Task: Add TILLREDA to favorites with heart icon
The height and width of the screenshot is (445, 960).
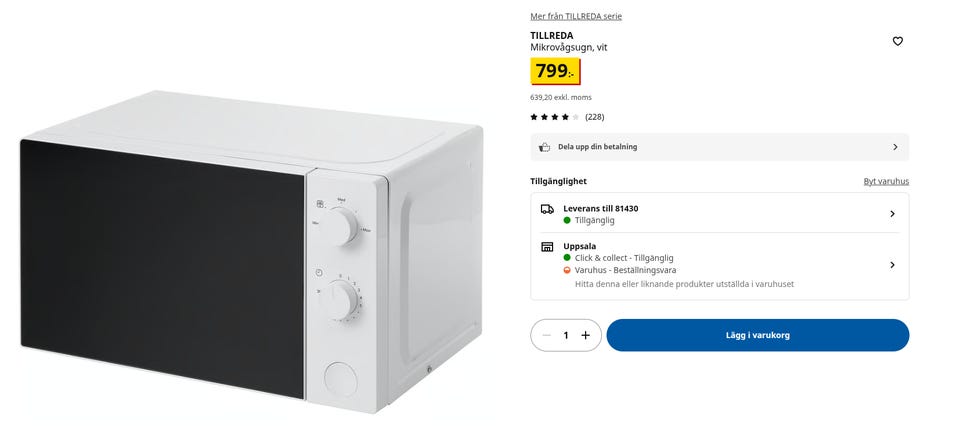Action: click(897, 42)
